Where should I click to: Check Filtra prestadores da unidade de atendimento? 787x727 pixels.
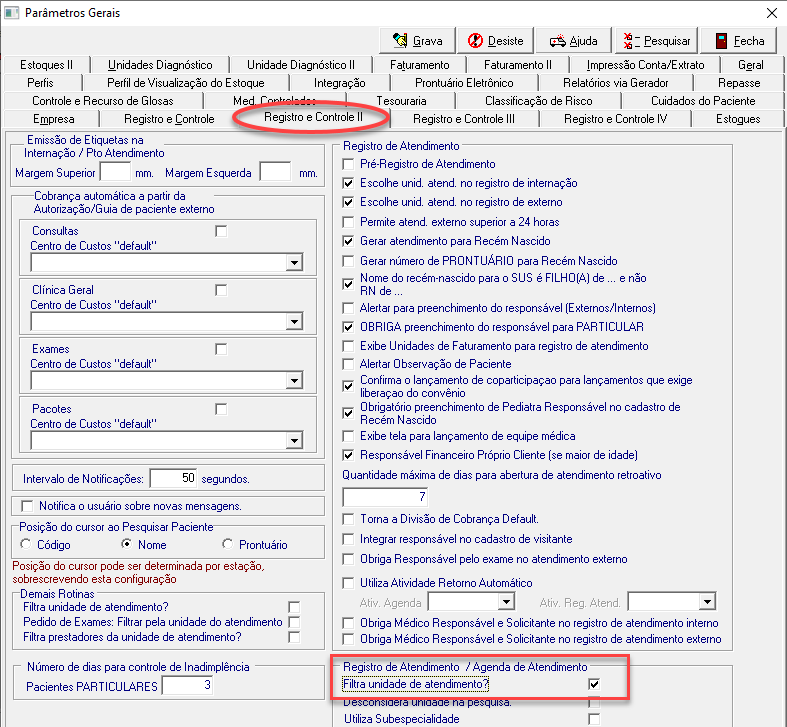294,637
